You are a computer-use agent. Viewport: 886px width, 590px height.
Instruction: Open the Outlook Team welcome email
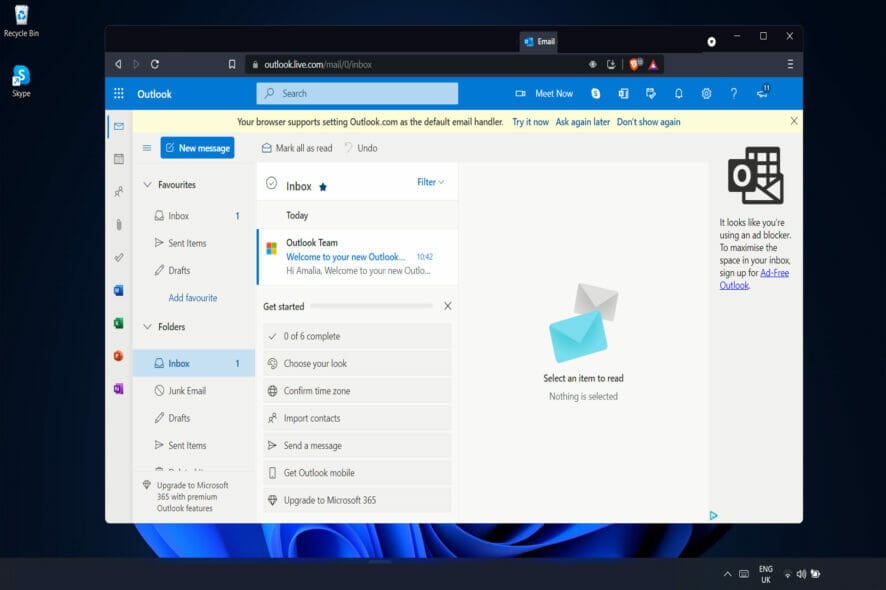357,257
